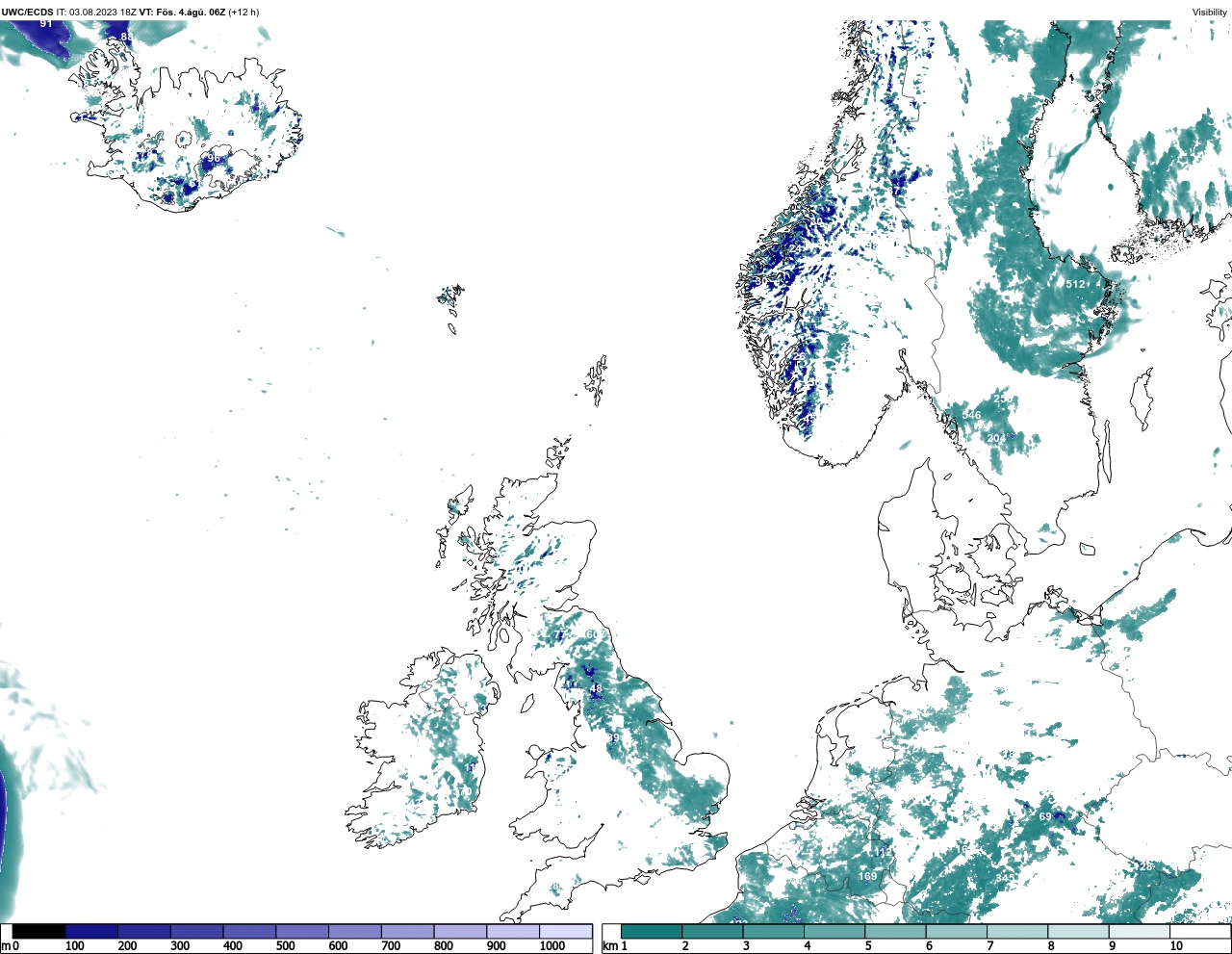
Task: Click the '1000' tick label on meter legend
Action: (552, 946)
